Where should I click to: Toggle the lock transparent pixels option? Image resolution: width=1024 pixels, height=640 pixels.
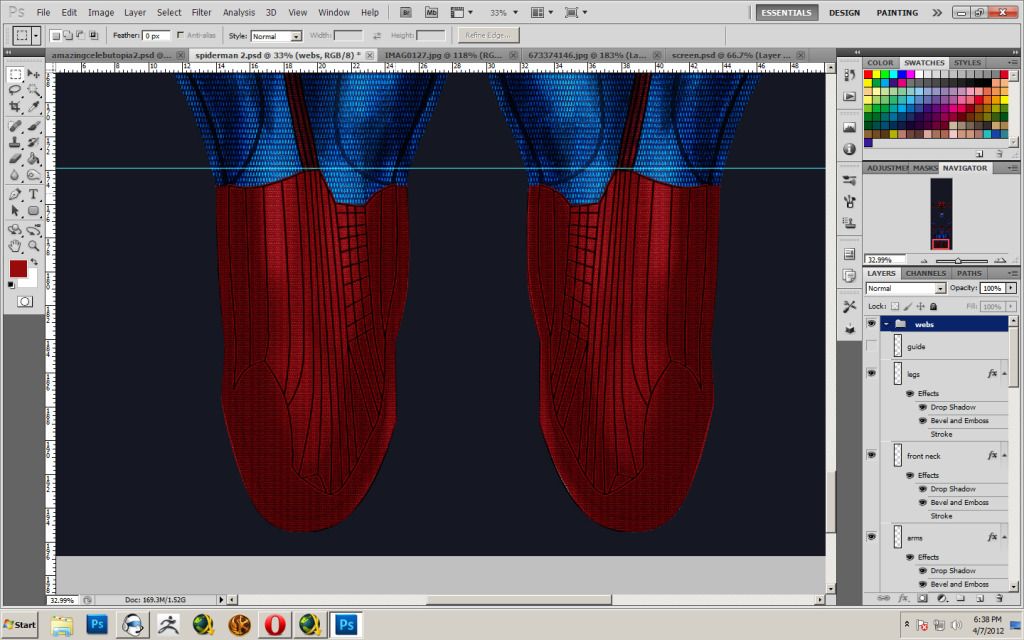[x=895, y=306]
